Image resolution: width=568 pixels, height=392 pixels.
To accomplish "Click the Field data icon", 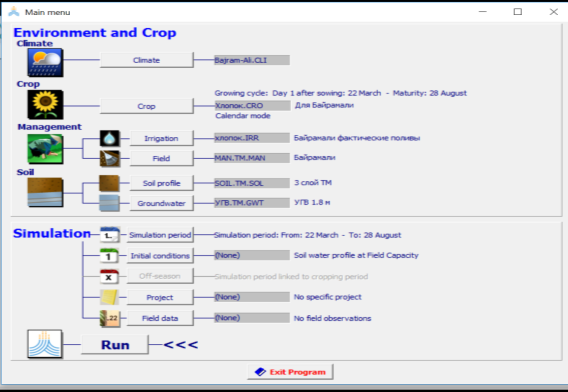I will coord(110,318).
